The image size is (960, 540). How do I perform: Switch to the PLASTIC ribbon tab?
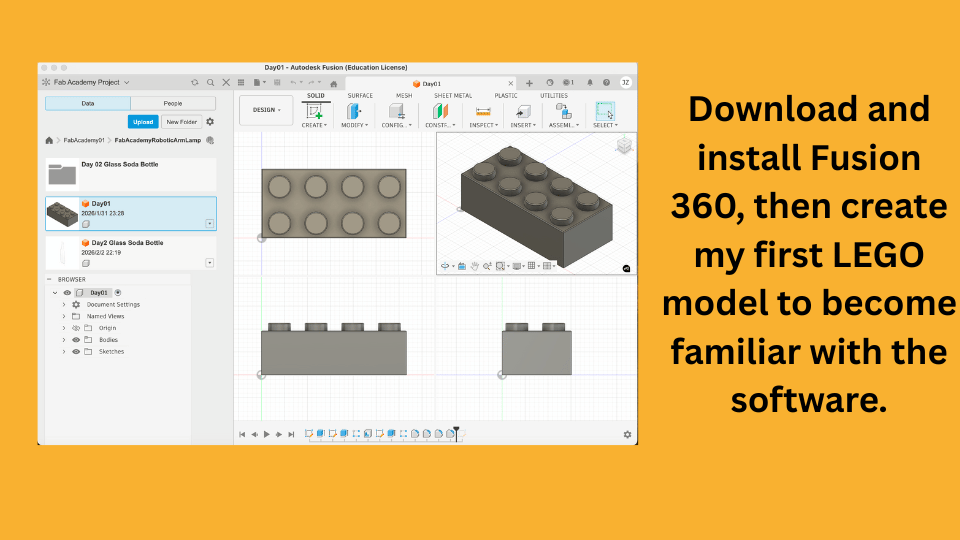click(x=506, y=96)
